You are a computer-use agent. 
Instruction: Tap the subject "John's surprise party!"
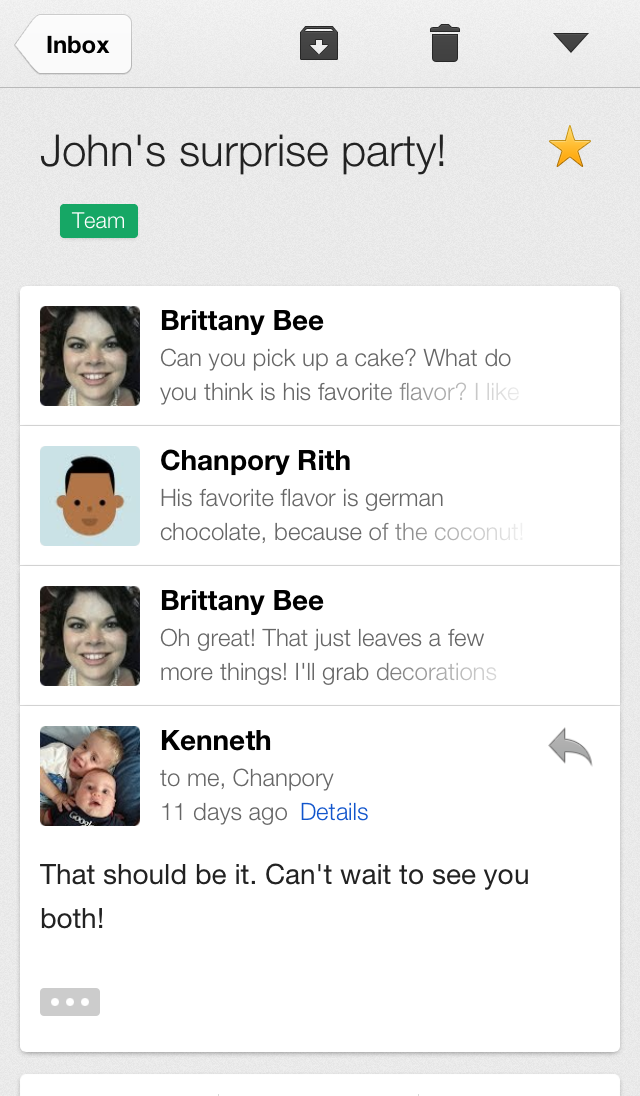(243, 152)
